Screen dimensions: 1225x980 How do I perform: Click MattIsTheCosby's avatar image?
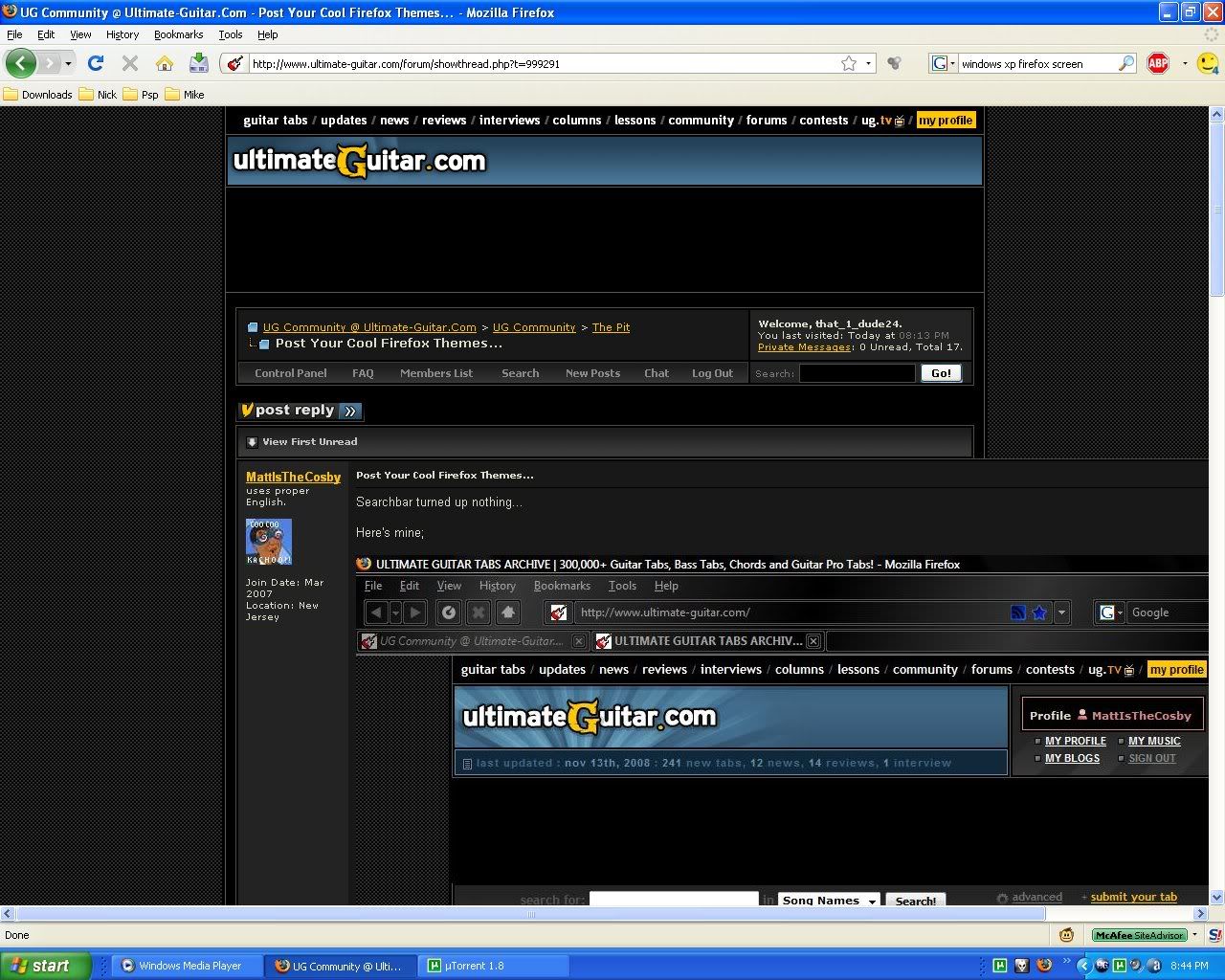click(269, 541)
